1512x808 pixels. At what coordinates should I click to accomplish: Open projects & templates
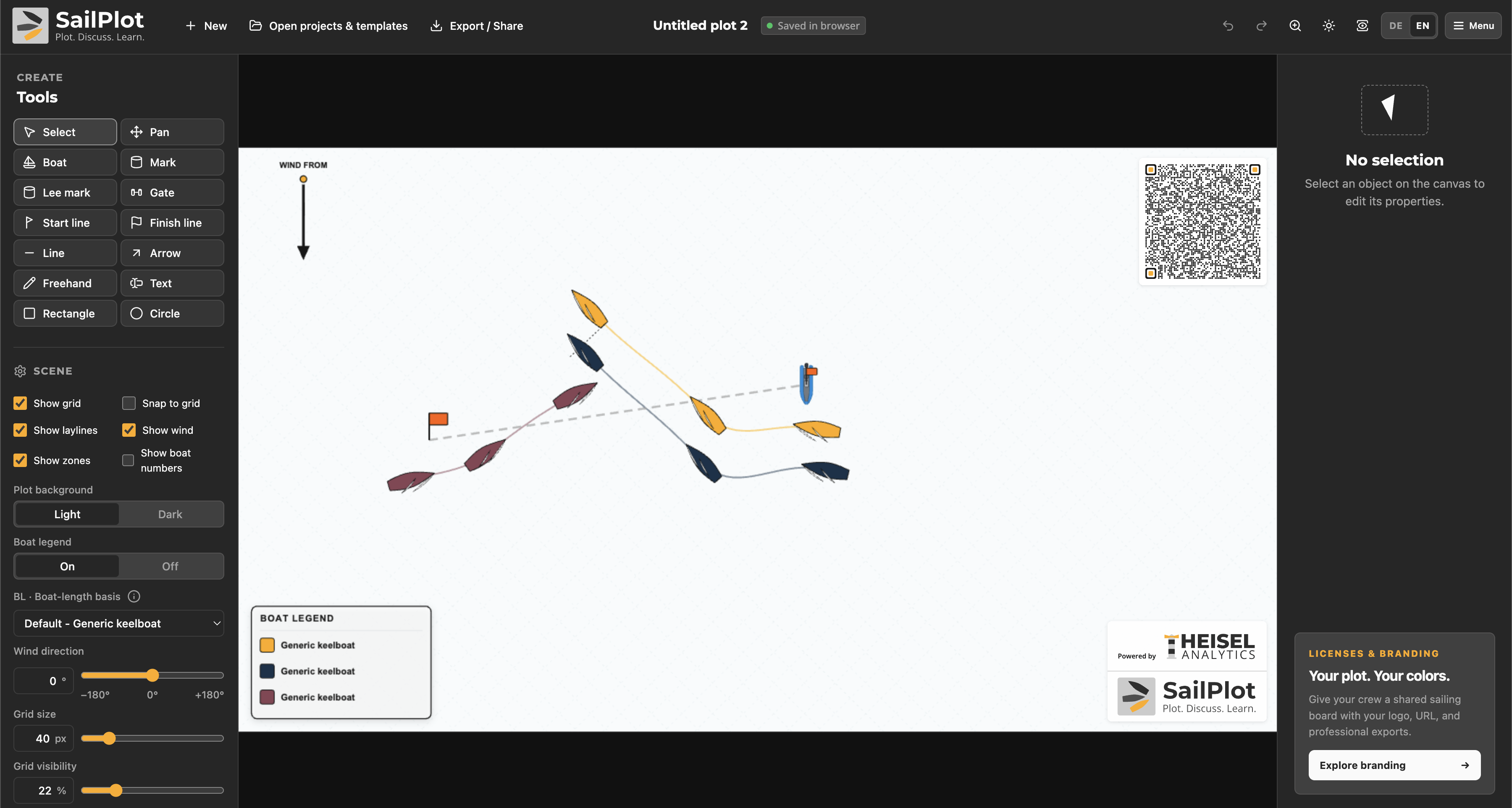(328, 26)
